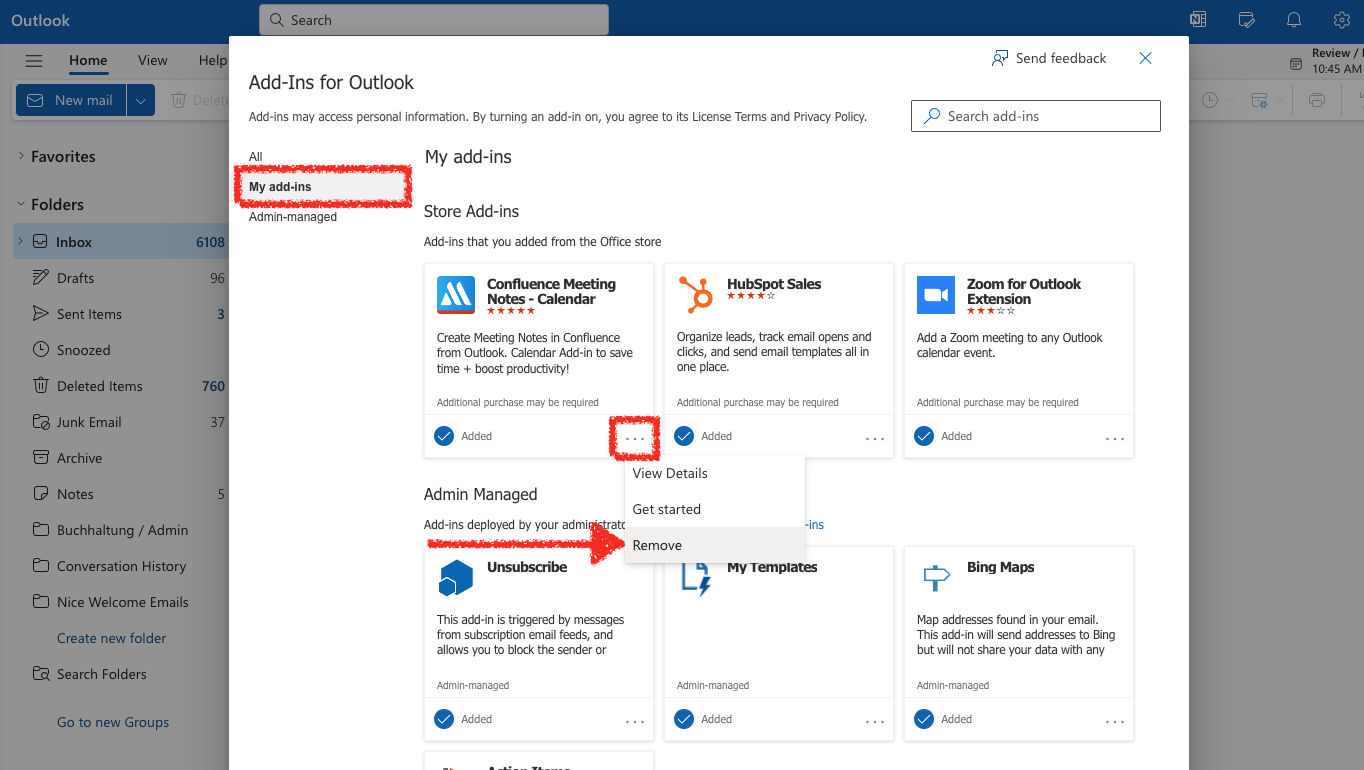Click the Snoozed clock icon
The height and width of the screenshot is (770, 1364).
click(x=40, y=350)
